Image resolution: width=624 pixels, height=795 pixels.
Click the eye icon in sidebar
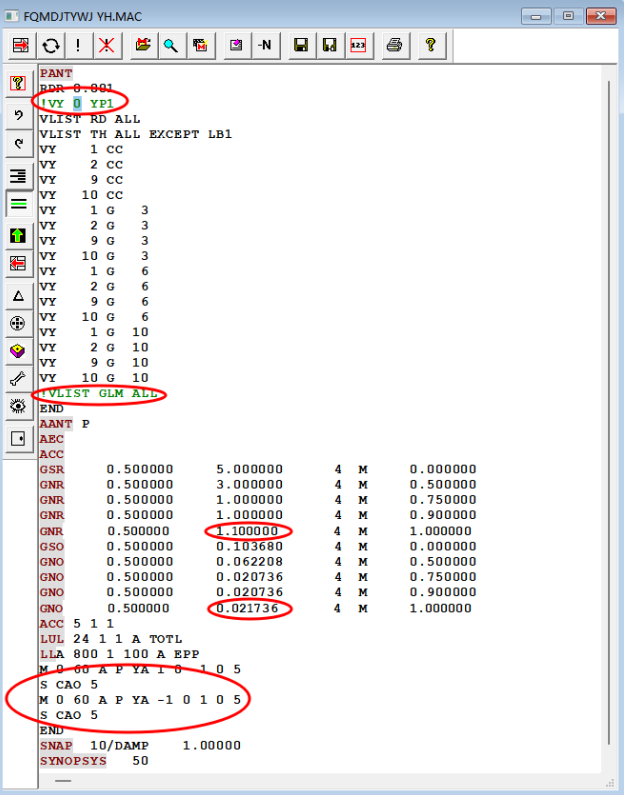(x=19, y=406)
